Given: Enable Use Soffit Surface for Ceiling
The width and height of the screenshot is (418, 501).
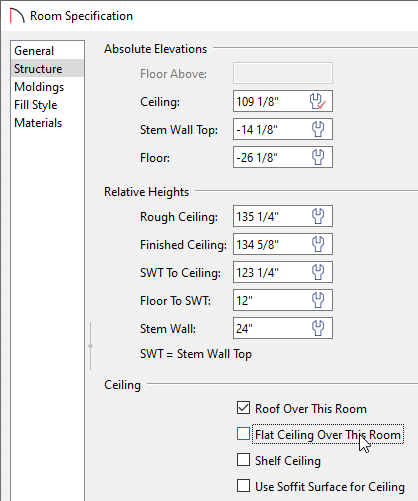Looking at the screenshot, I should (243, 486).
